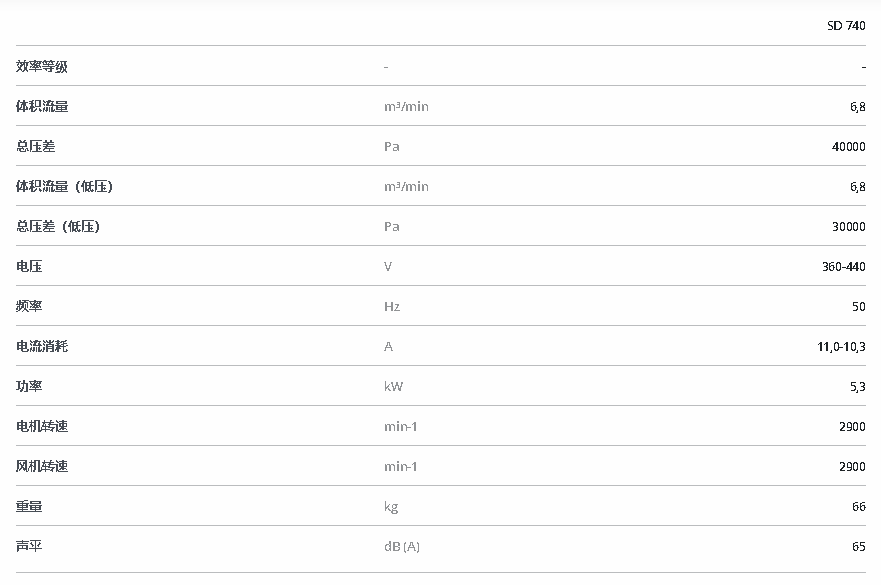Select the power value 5,3

858,386
